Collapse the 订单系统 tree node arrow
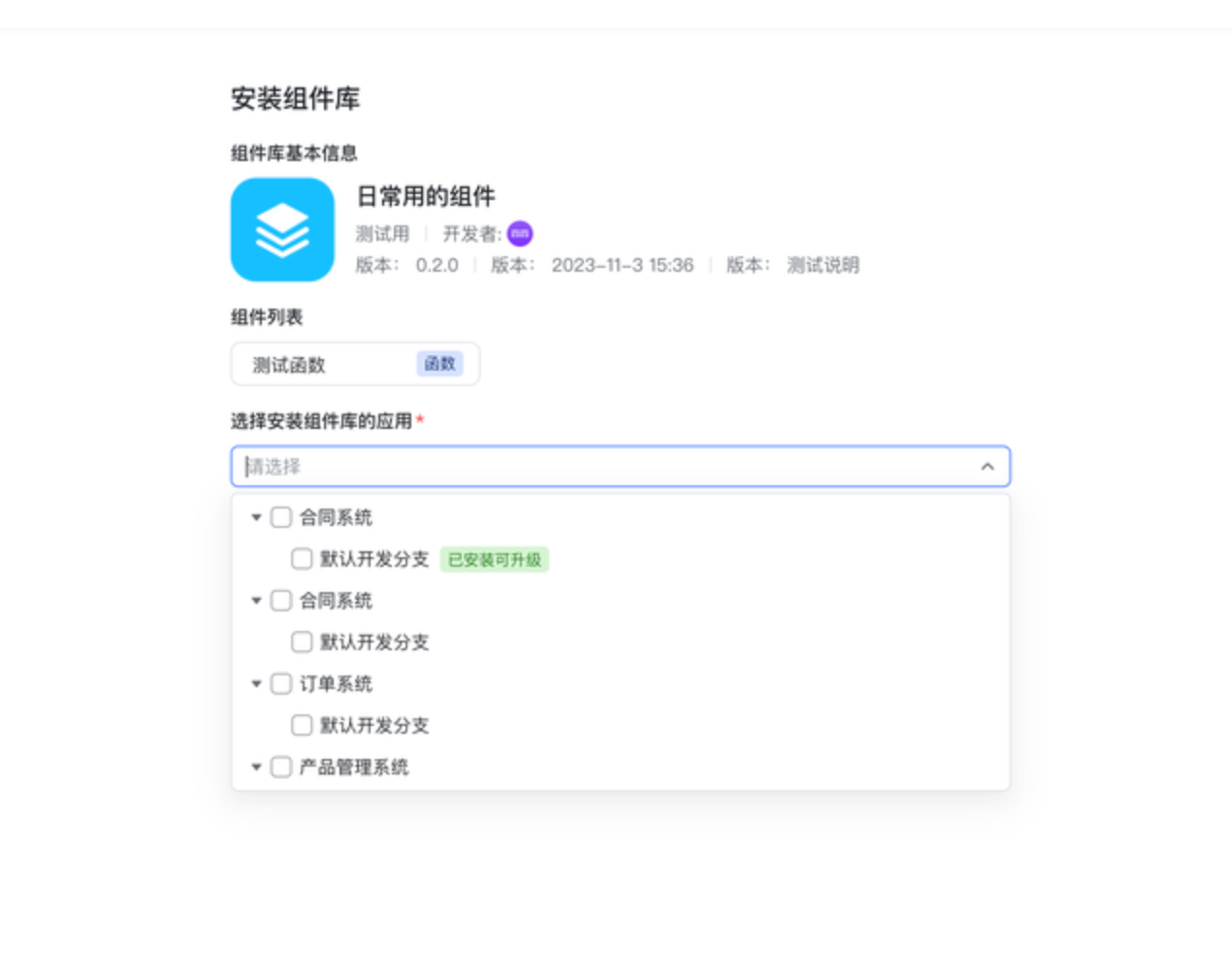 [256, 684]
